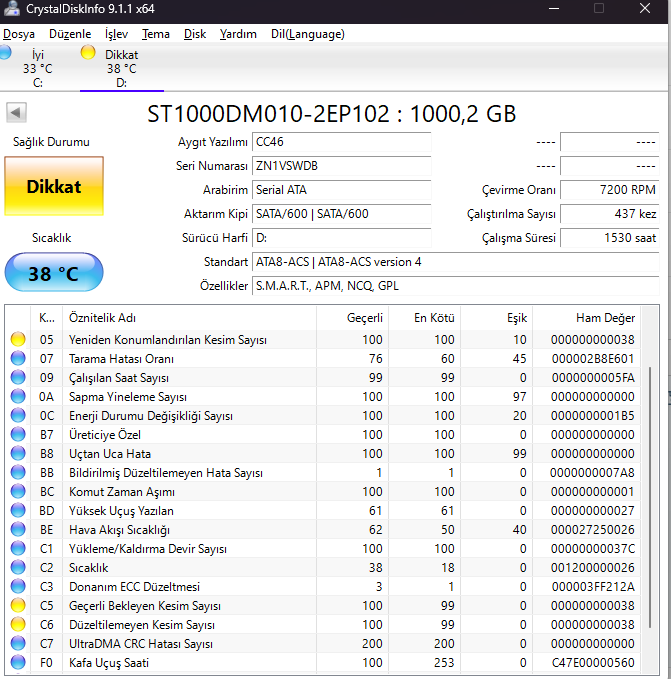
Task: Click blue status icon for attribute BB
Action: (18, 472)
